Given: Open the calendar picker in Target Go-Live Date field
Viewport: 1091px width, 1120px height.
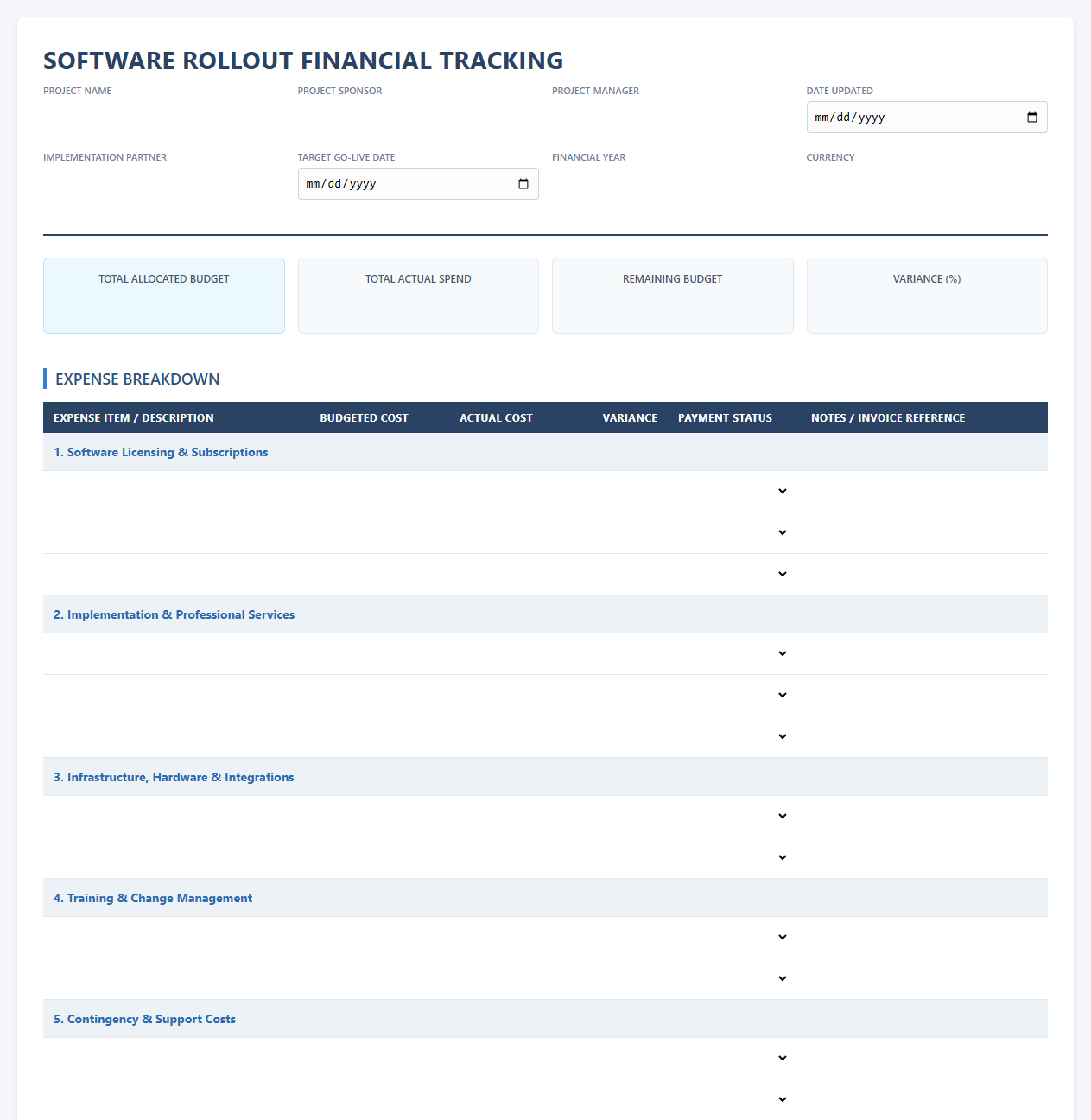Looking at the screenshot, I should click(x=523, y=184).
